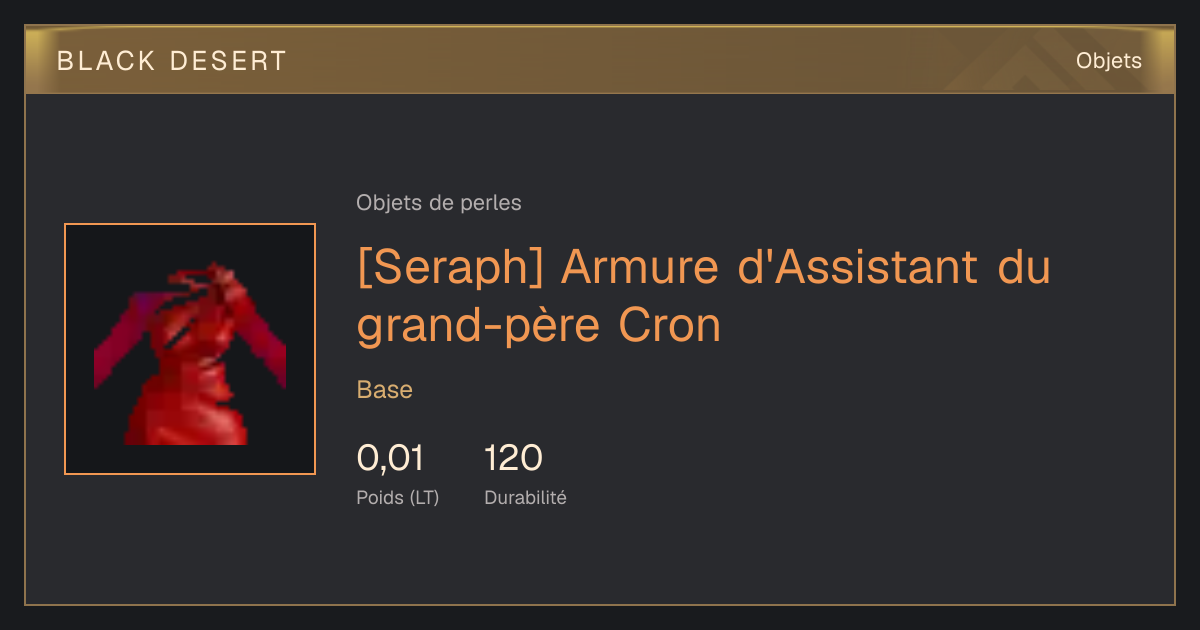
Task: Click the BLACK DESERT site title
Action: point(172,61)
